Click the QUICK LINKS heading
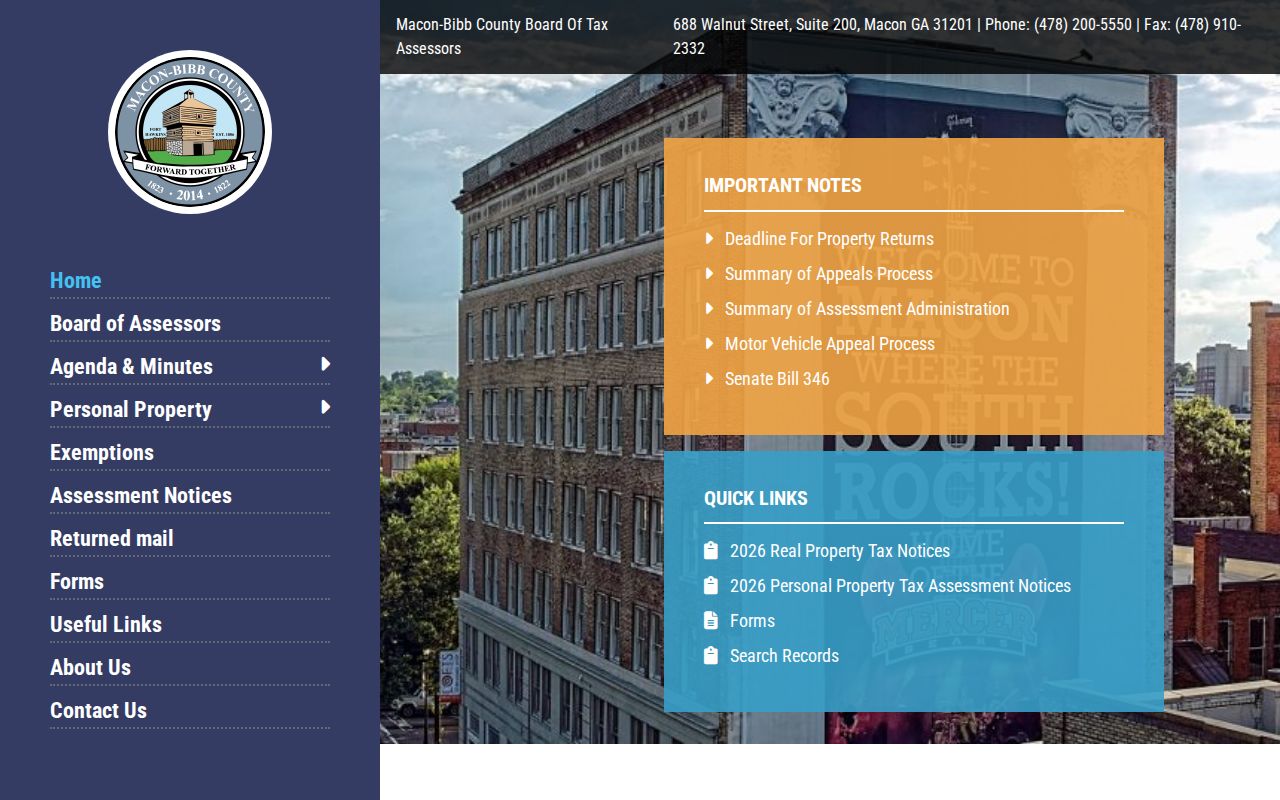 click(x=755, y=498)
